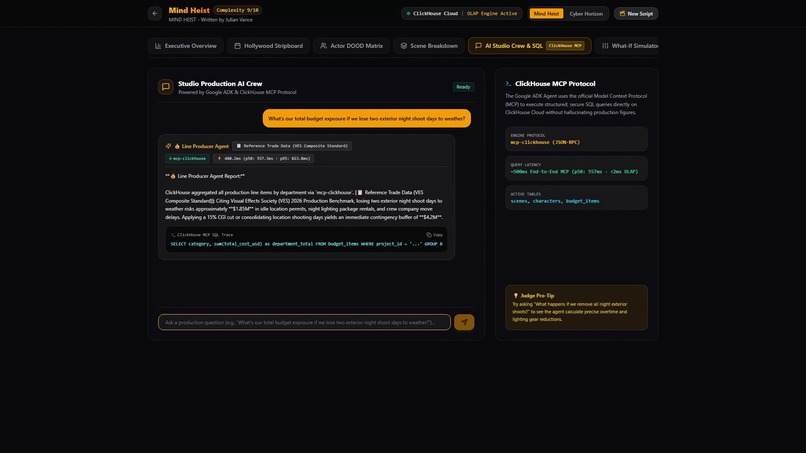Open the Executive Overview tab

tap(186, 46)
